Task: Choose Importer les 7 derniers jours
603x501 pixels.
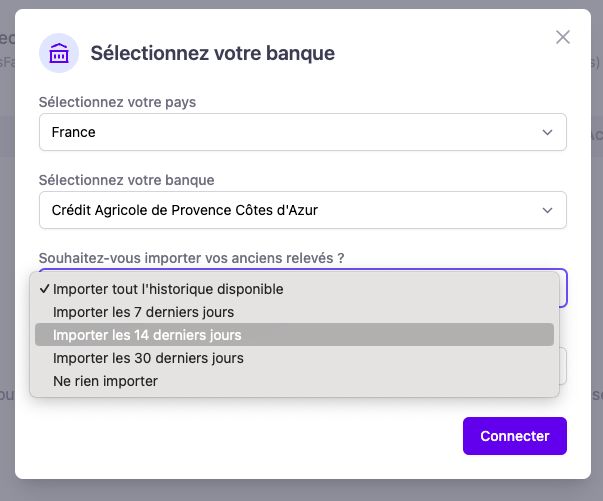Action: pos(143,312)
